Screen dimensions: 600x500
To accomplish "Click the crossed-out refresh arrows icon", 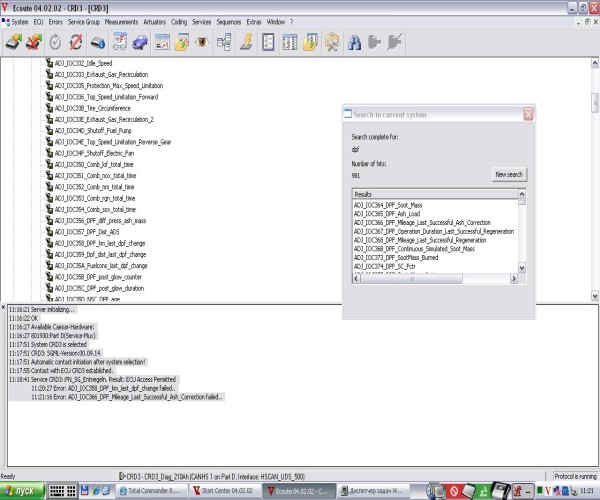I will click(x=76, y=42).
